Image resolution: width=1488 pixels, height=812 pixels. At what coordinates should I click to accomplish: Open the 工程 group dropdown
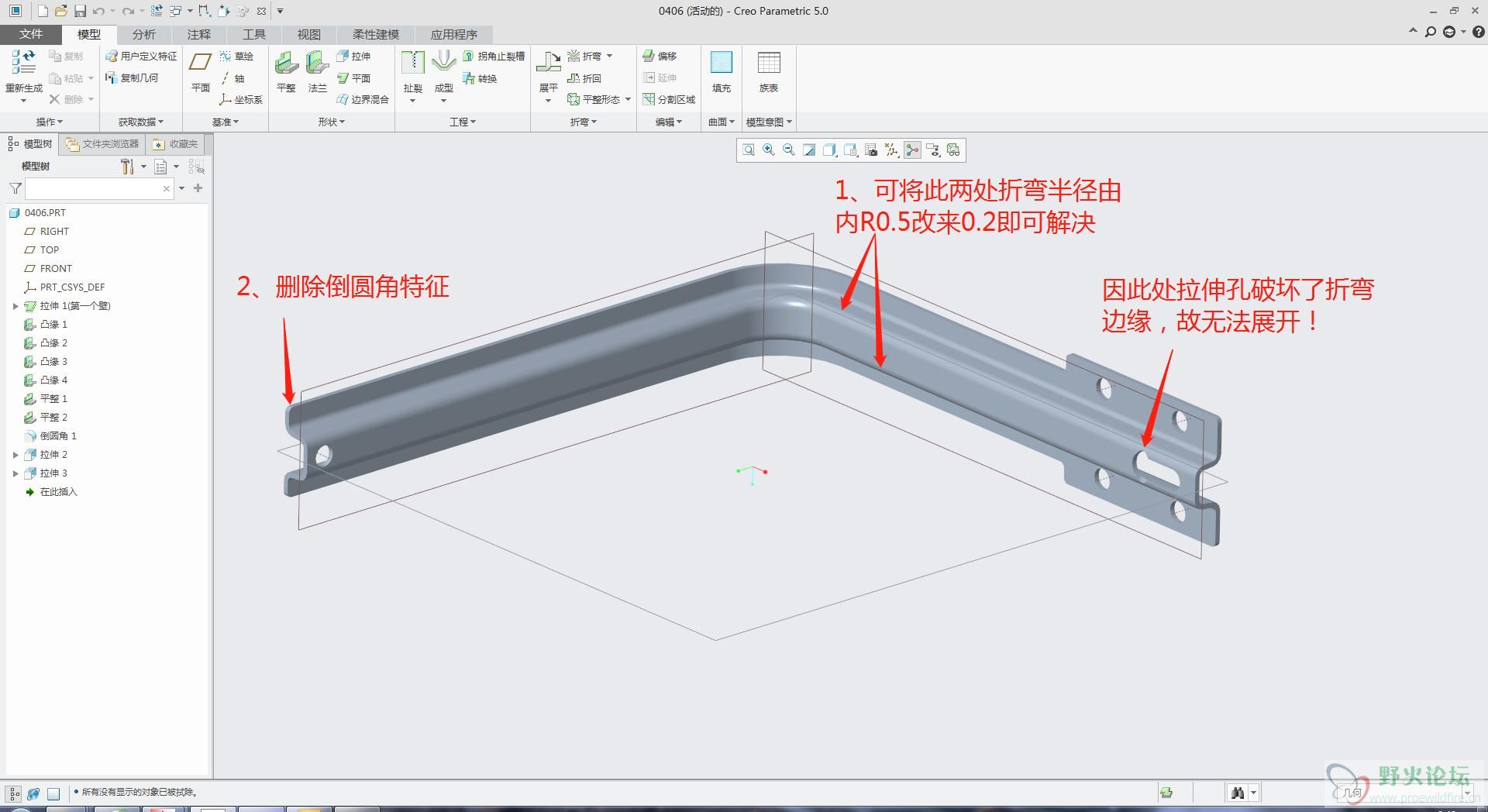pos(463,122)
